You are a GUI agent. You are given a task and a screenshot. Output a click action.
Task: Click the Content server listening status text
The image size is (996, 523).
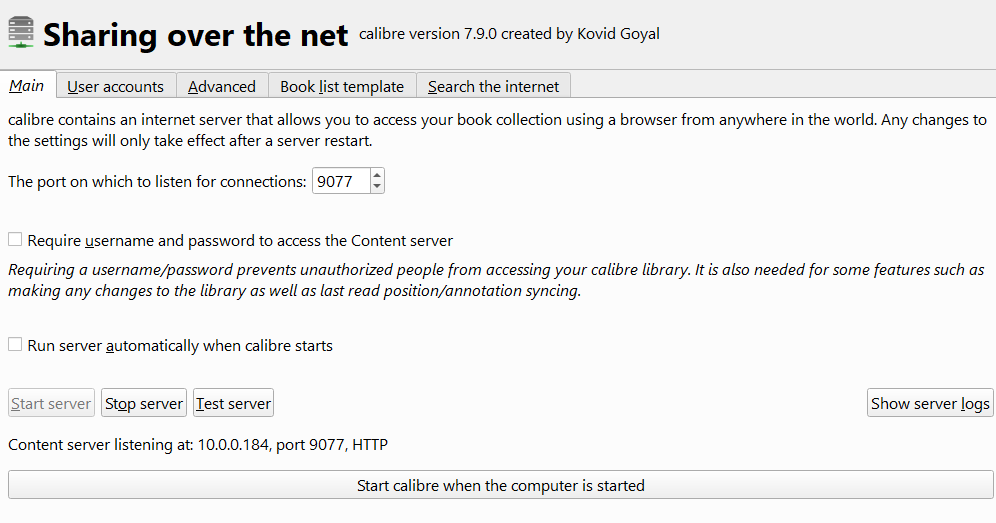tap(198, 445)
